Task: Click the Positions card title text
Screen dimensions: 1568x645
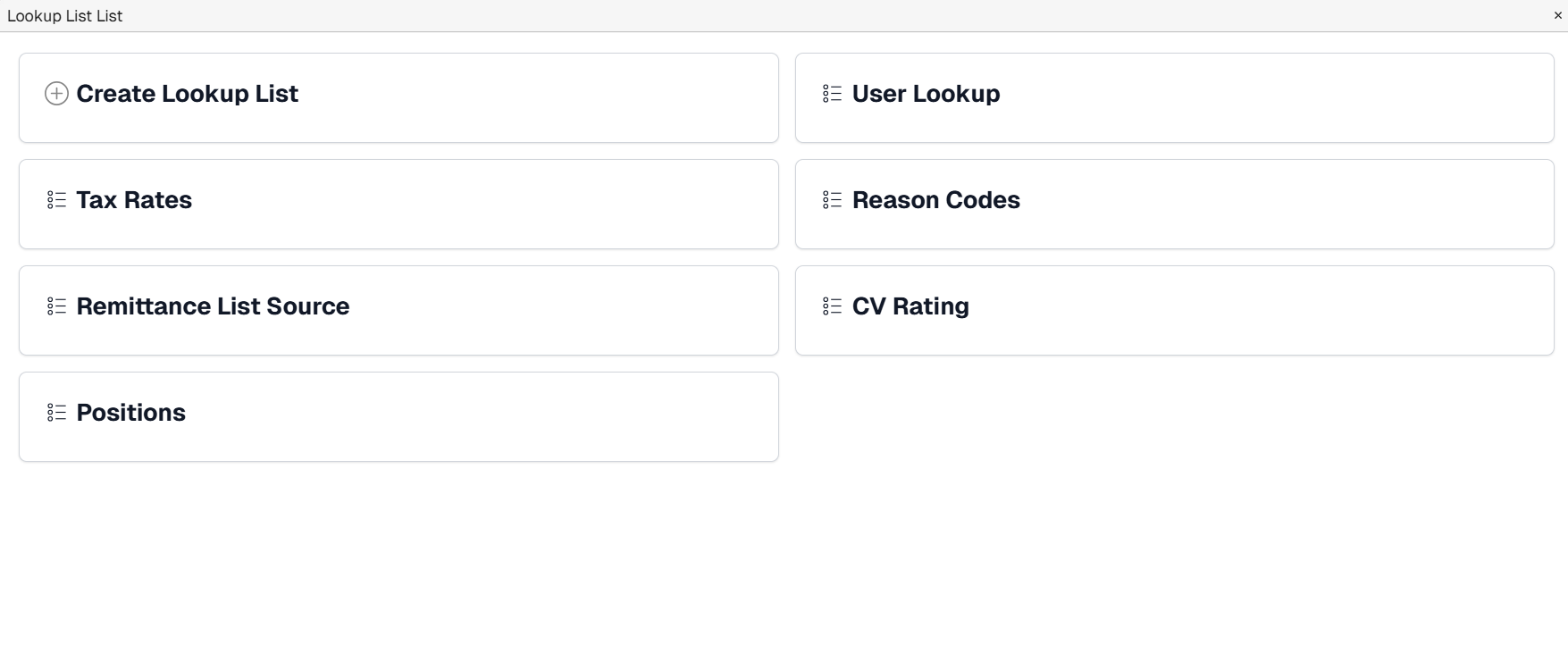Action: [x=131, y=412]
